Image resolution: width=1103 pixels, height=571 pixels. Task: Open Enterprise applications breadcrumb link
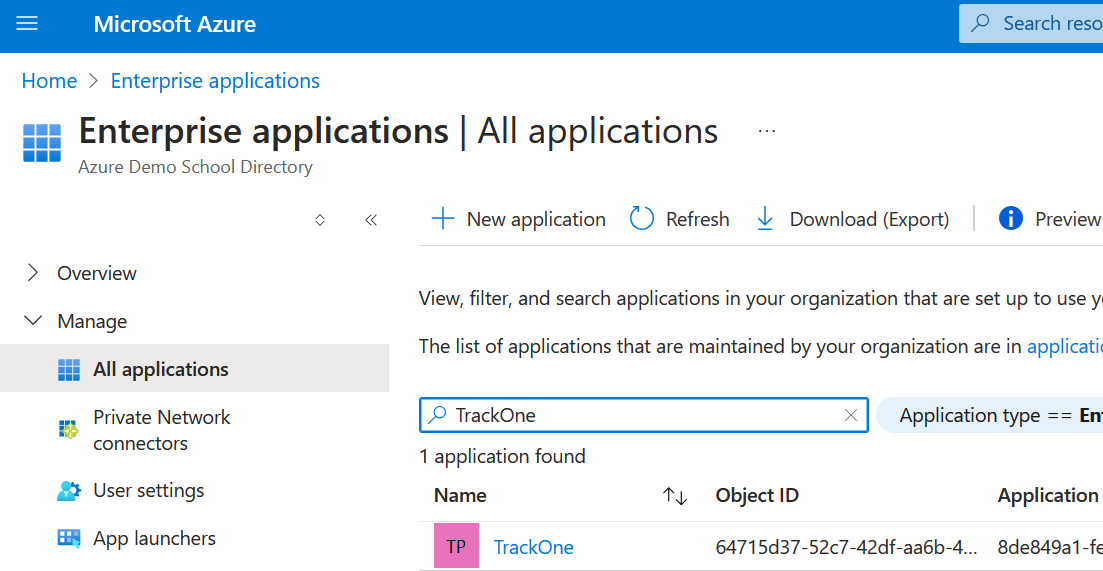click(215, 81)
